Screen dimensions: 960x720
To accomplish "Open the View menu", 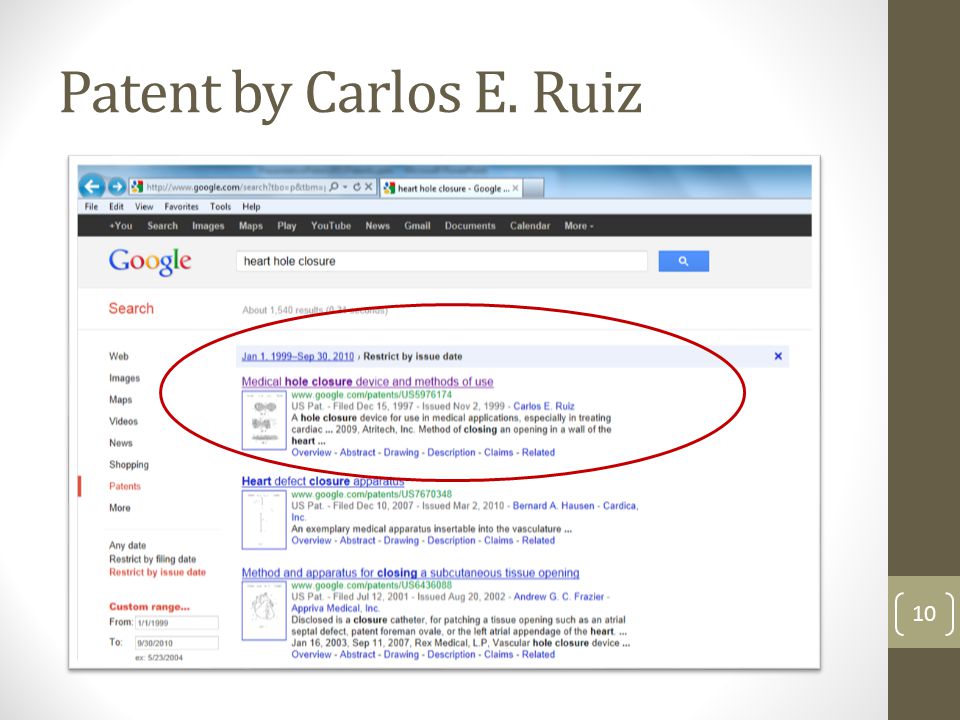I will coord(144,206).
